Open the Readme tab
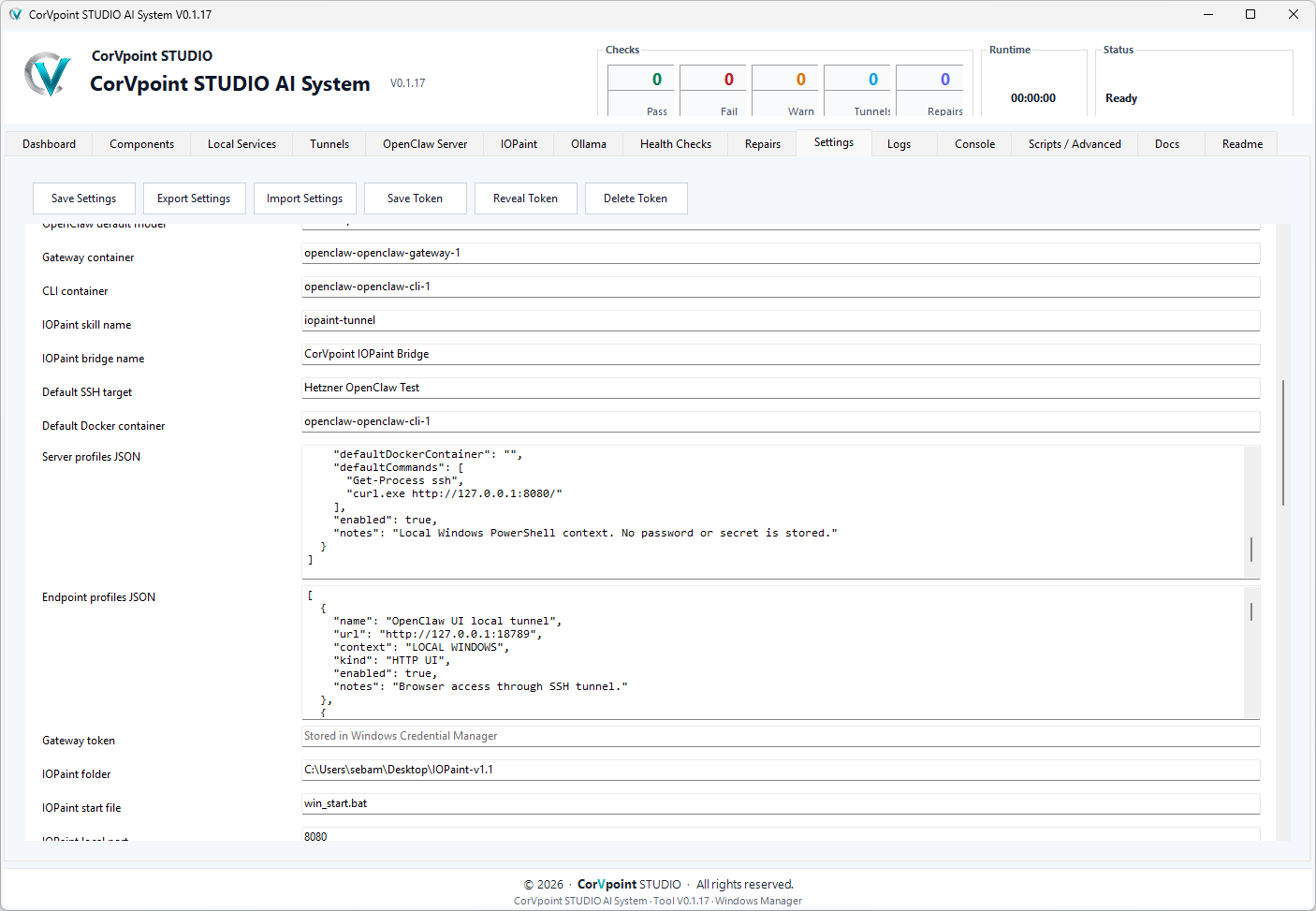The height and width of the screenshot is (911, 1316). (x=1242, y=144)
